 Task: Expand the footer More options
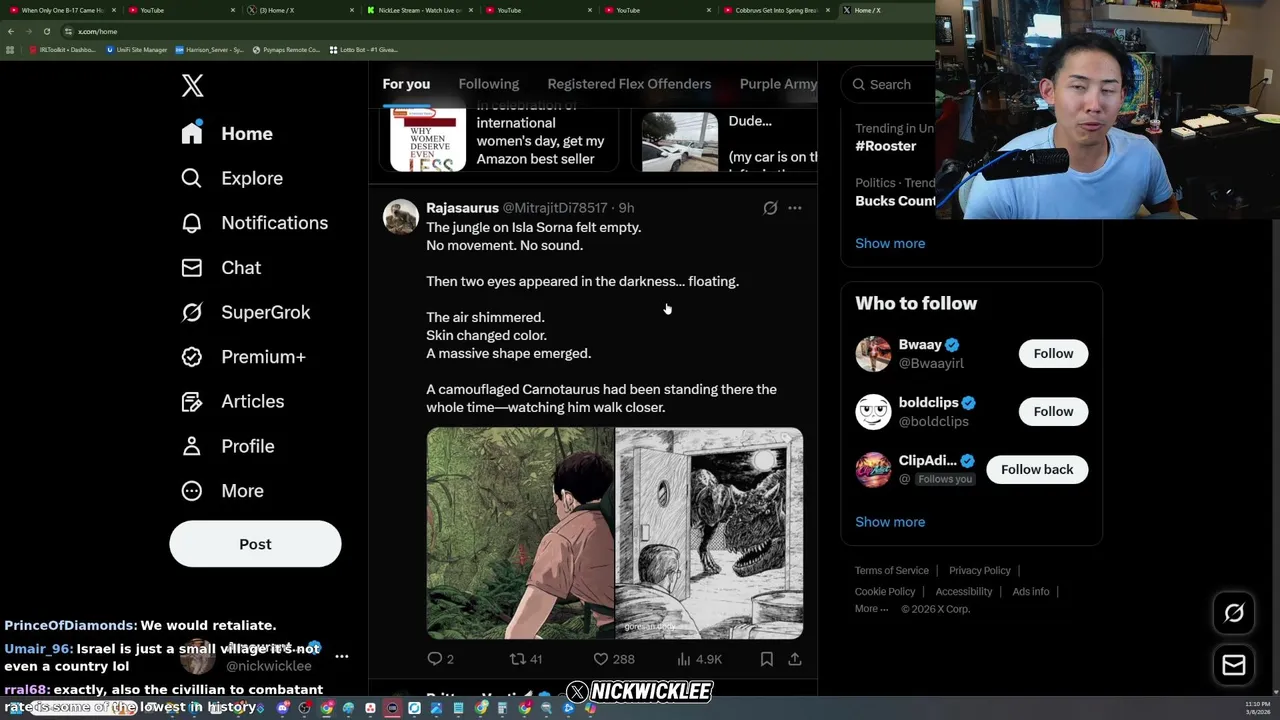tap(871, 609)
